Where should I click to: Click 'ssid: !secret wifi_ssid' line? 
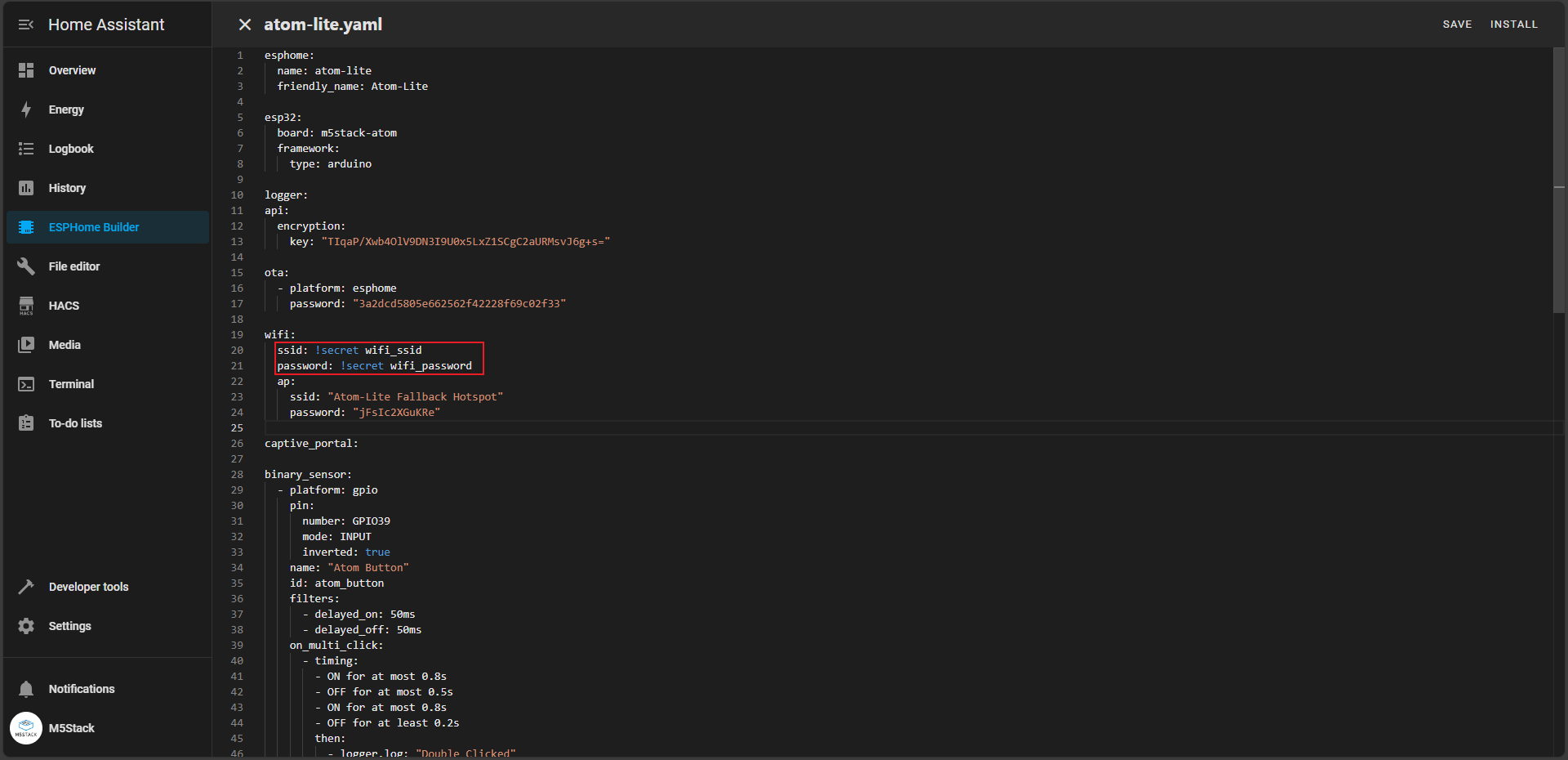[x=350, y=350]
